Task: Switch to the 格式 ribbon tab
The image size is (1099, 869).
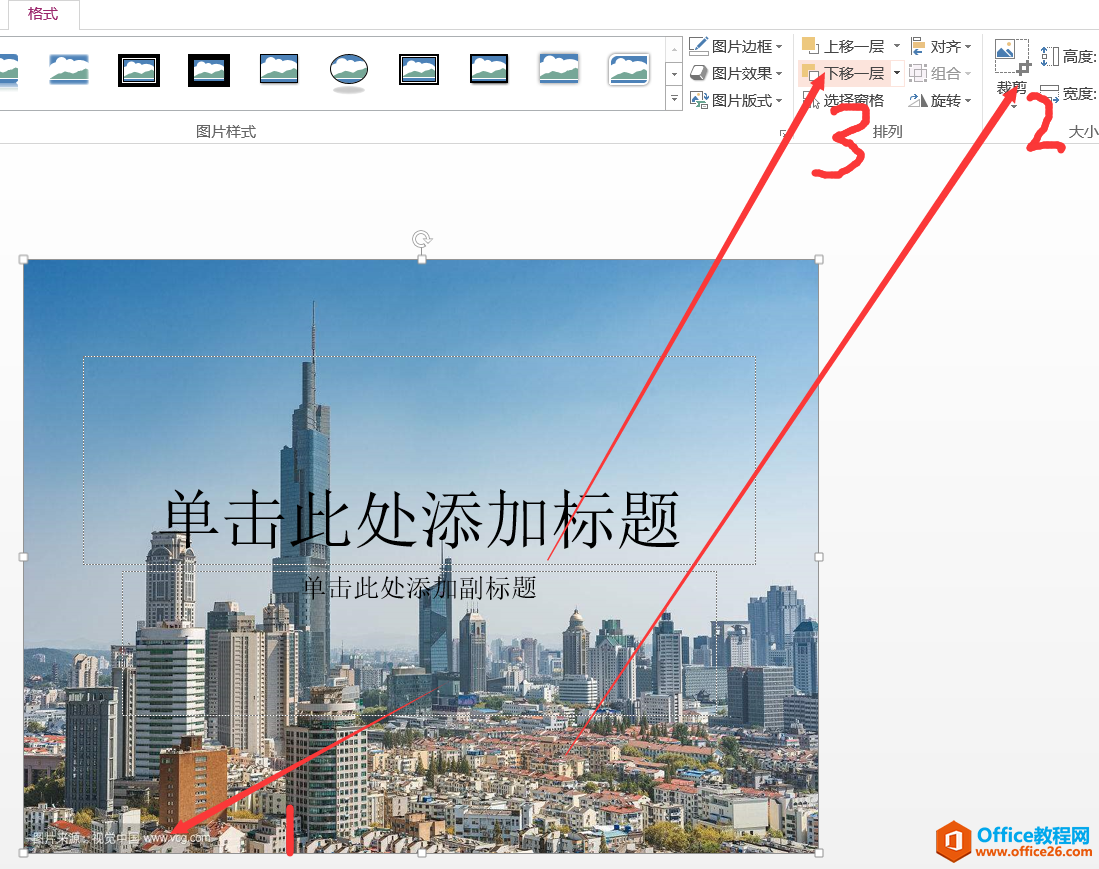Action: 44,15
